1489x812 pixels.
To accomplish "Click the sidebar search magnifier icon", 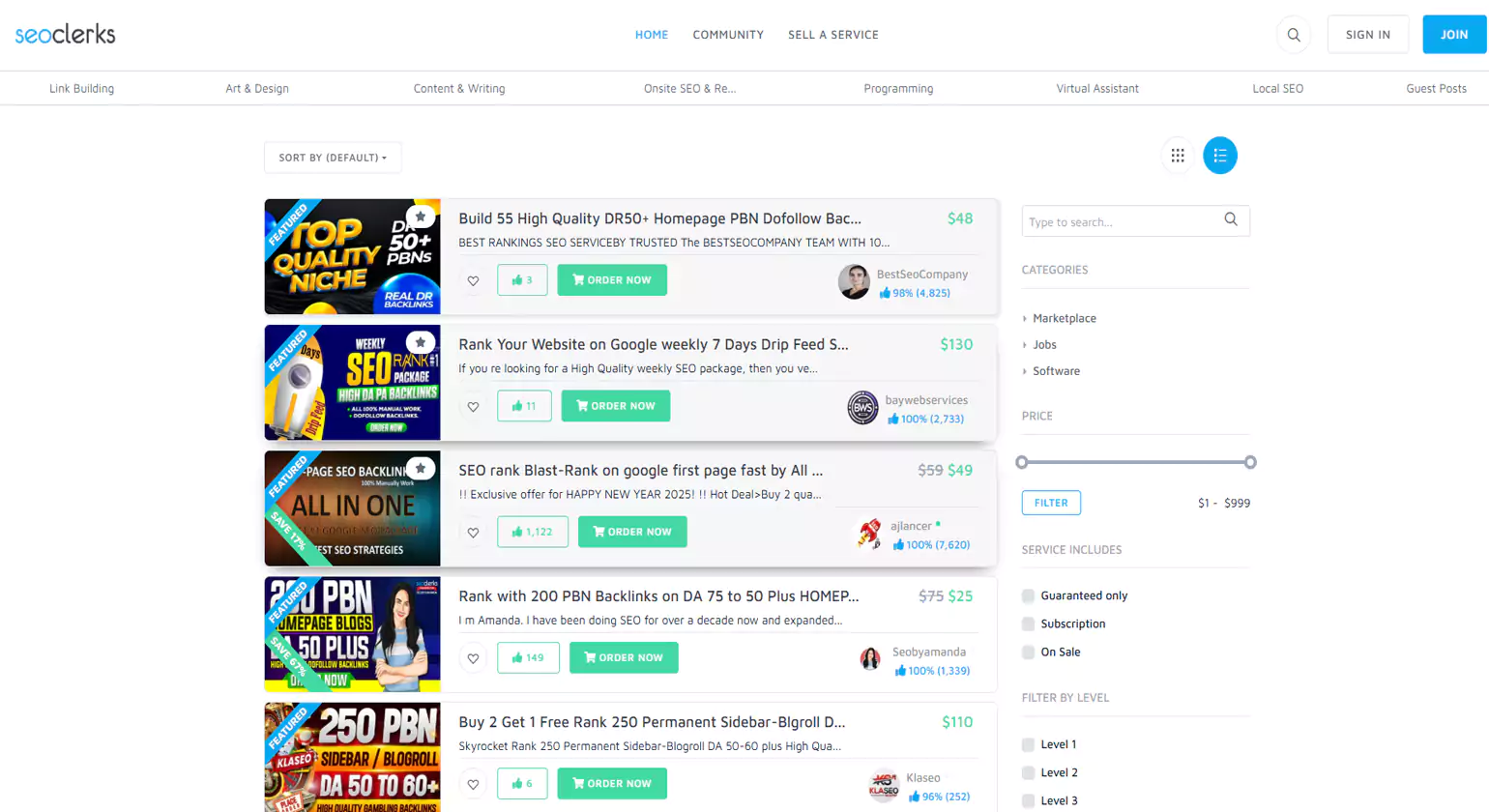I will [x=1230, y=220].
